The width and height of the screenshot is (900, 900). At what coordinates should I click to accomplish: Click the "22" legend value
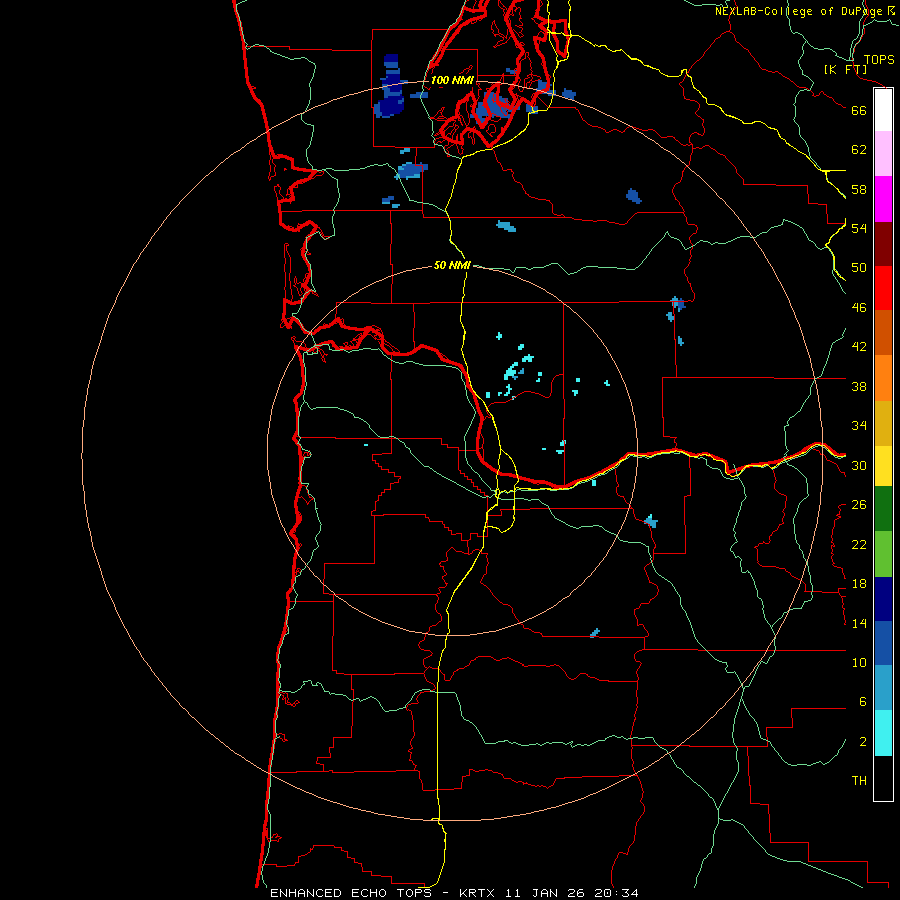[859, 544]
